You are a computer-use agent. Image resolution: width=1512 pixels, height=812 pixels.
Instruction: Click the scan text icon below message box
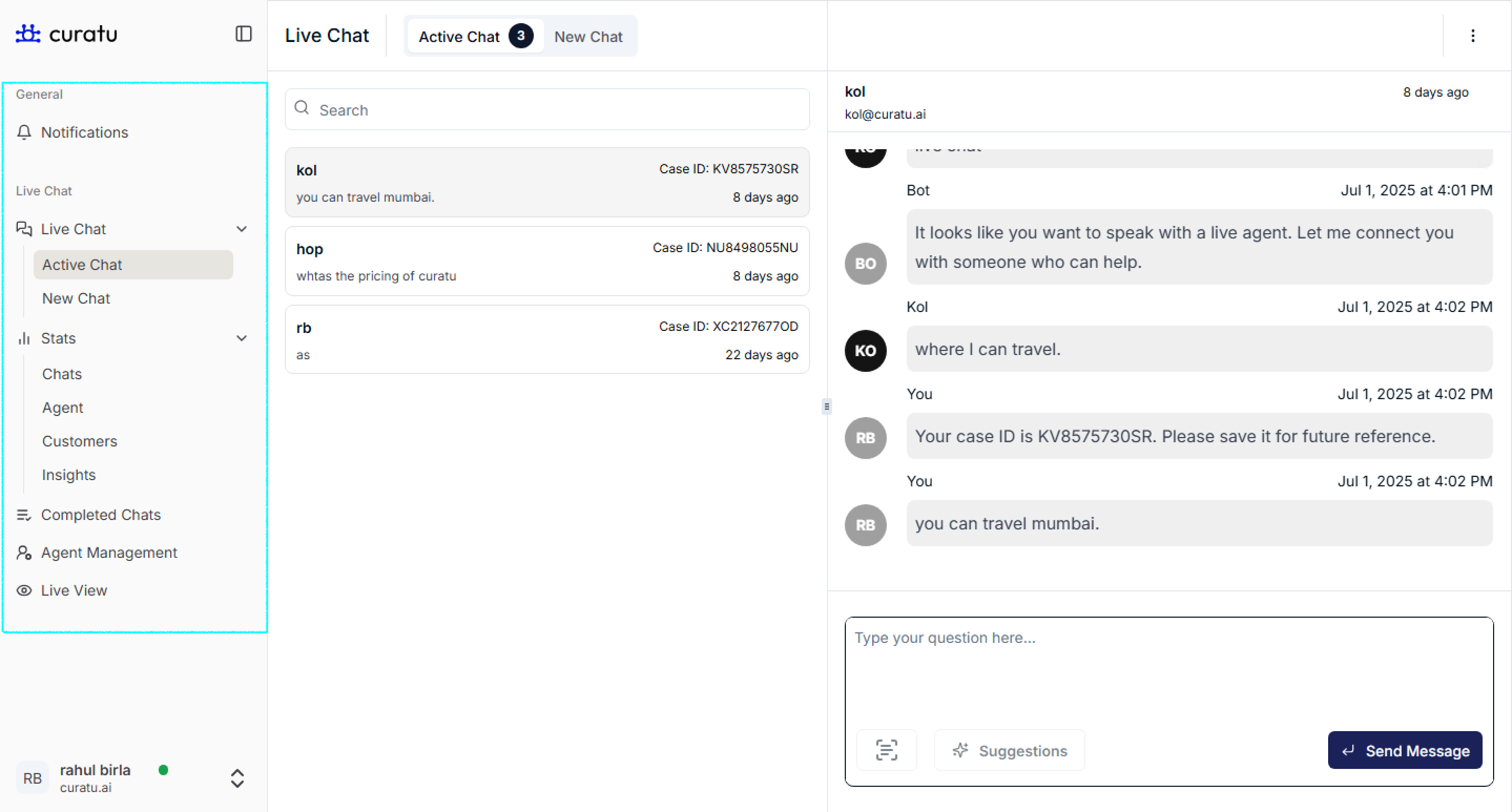[886, 750]
